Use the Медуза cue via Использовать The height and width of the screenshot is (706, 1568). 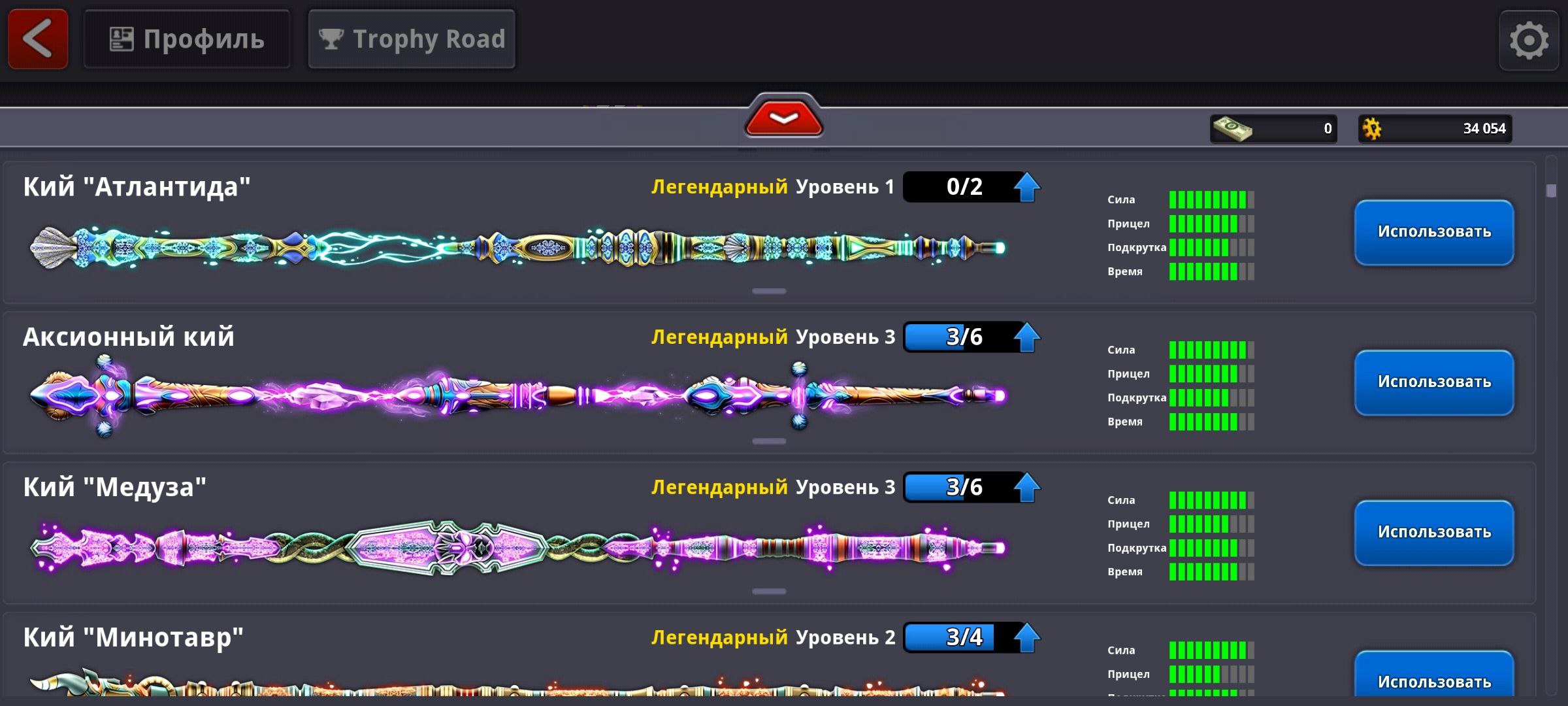[1434, 533]
